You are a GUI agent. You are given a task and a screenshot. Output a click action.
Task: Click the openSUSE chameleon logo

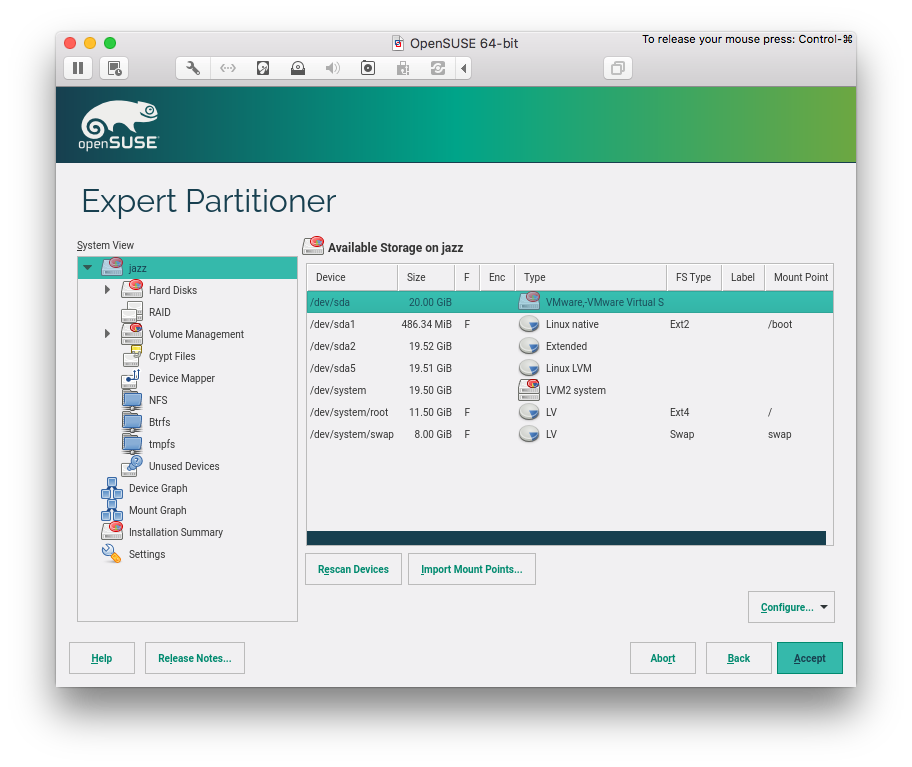coord(119,125)
